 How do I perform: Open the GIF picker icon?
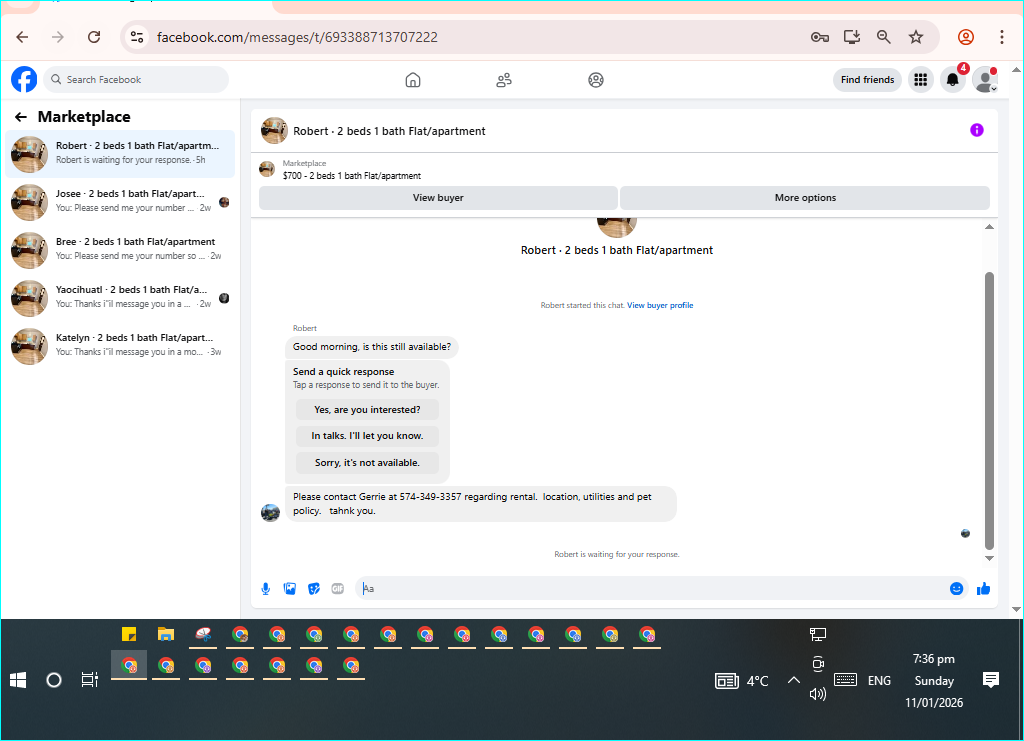coord(338,589)
